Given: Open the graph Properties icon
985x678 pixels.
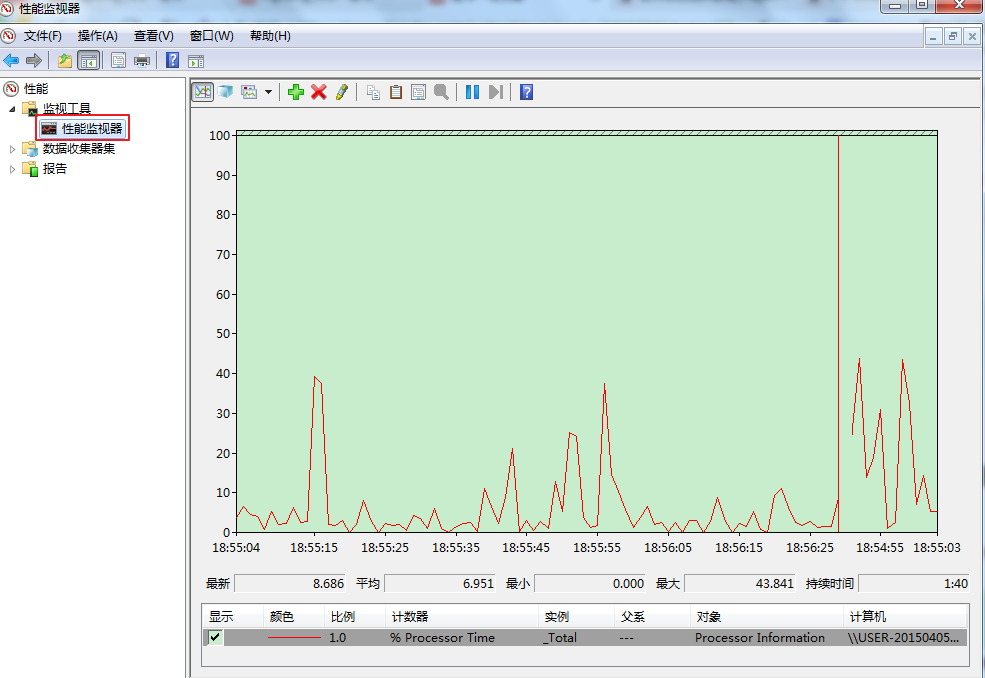Looking at the screenshot, I should [x=418, y=92].
